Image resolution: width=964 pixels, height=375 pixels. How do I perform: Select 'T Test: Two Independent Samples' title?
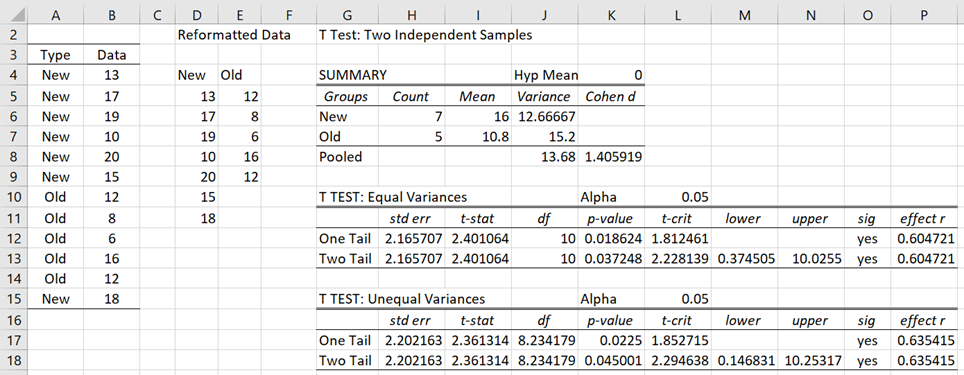(x=425, y=35)
